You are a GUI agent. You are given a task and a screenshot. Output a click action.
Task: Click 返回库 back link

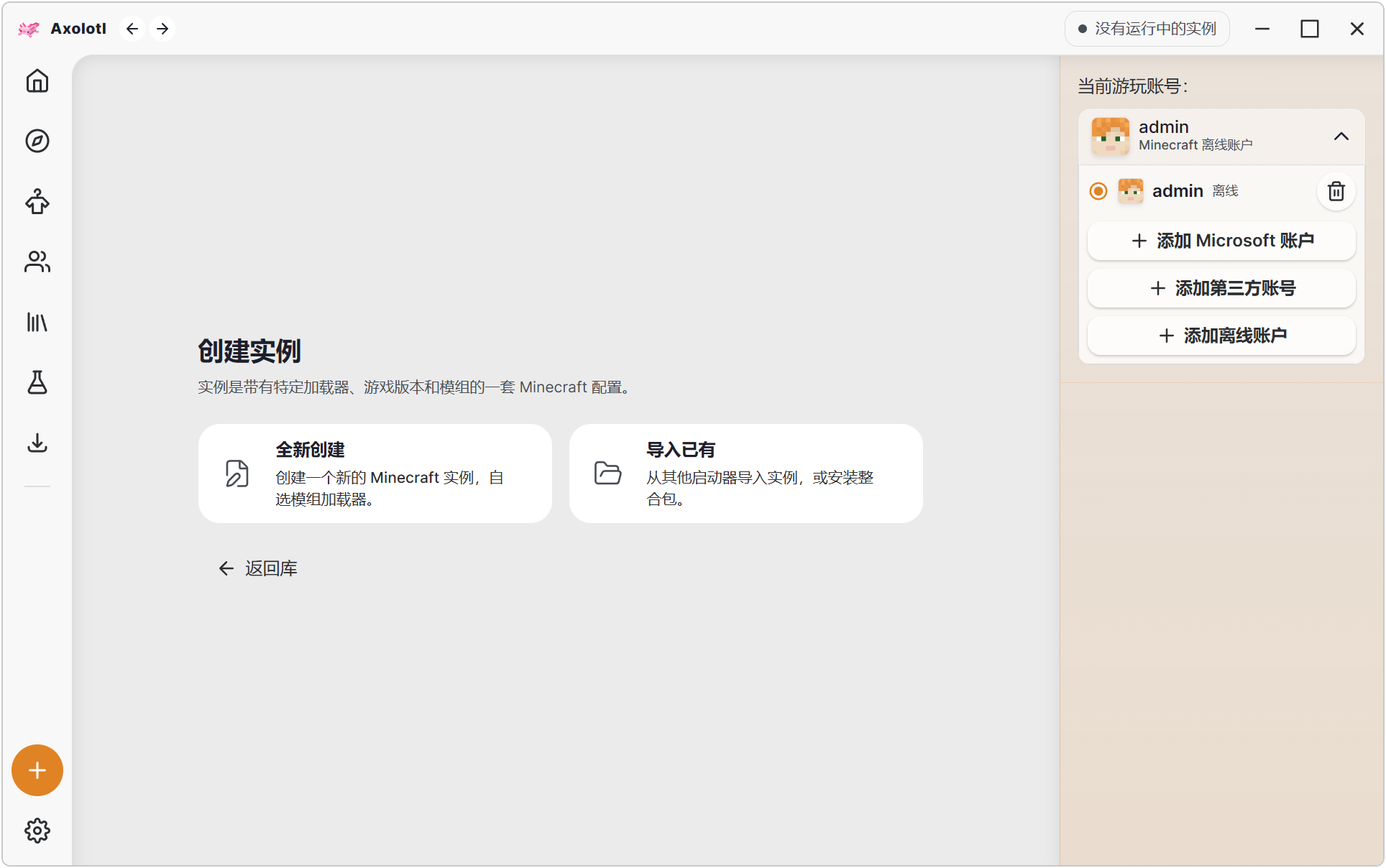257,568
